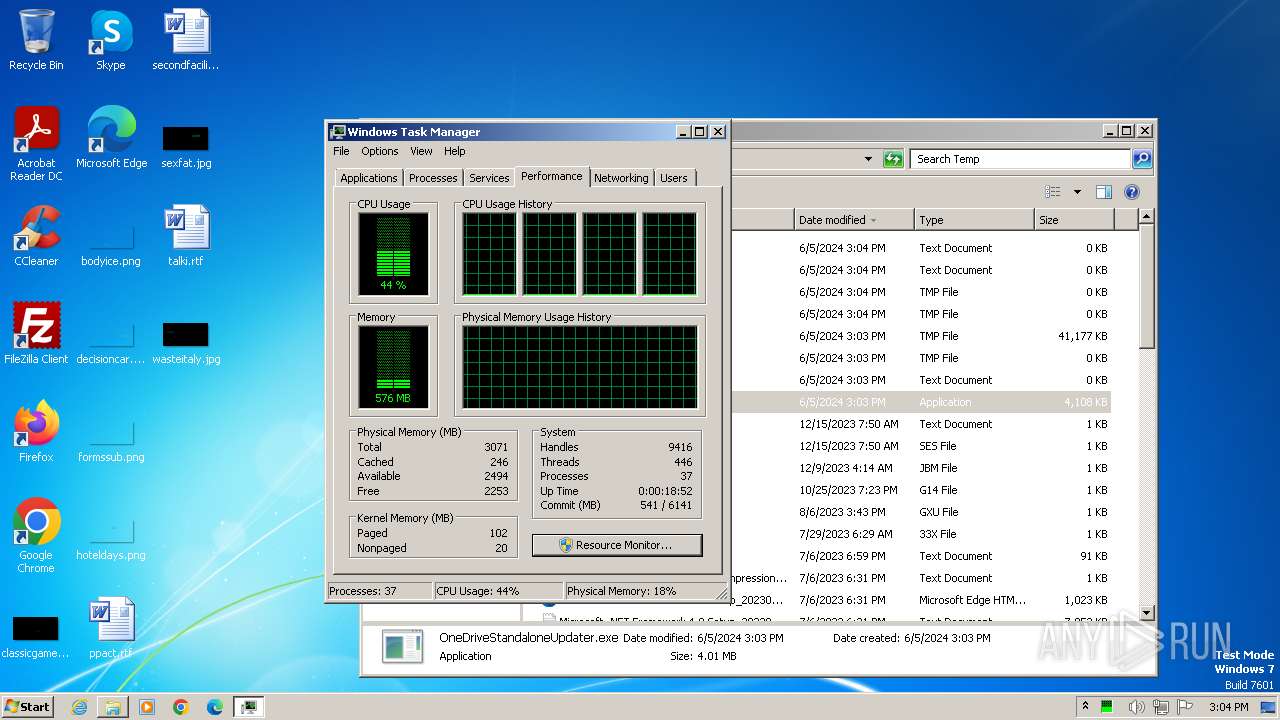Open ppact.rtf document icon
The image size is (1280, 720).
tap(111, 628)
